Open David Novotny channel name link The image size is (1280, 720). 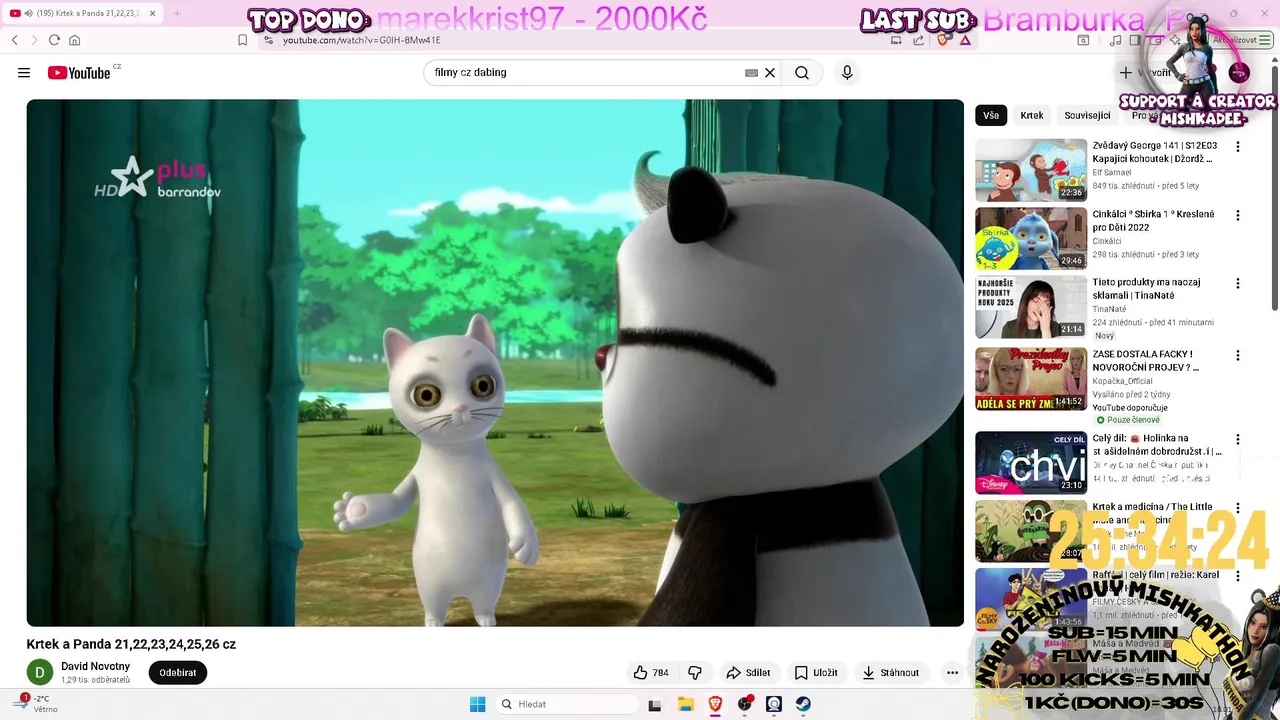pyautogui.click(x=96, y=667)
